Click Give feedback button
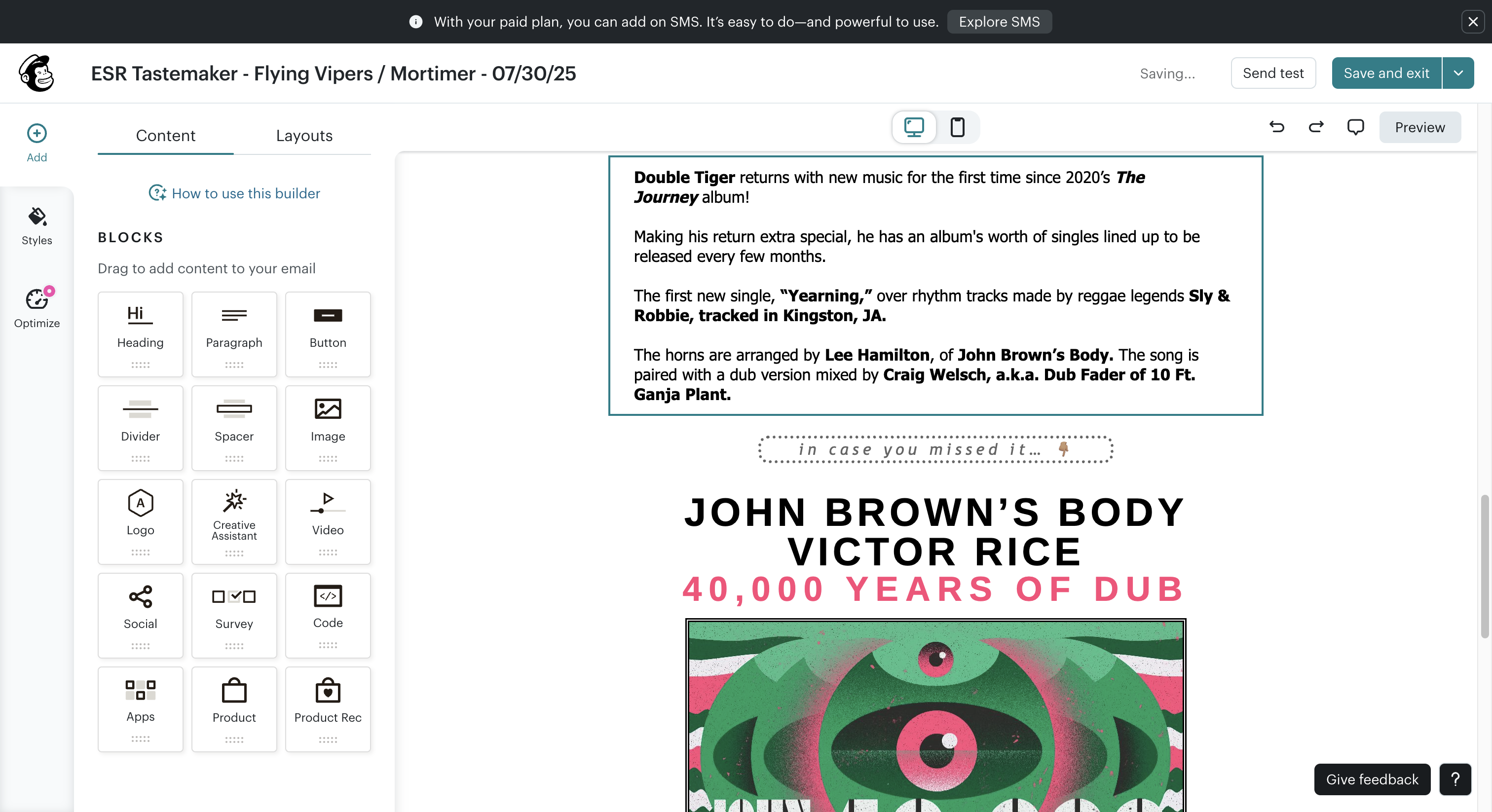This screenshot has width=1492, height=812. (x=1372, y=779)
